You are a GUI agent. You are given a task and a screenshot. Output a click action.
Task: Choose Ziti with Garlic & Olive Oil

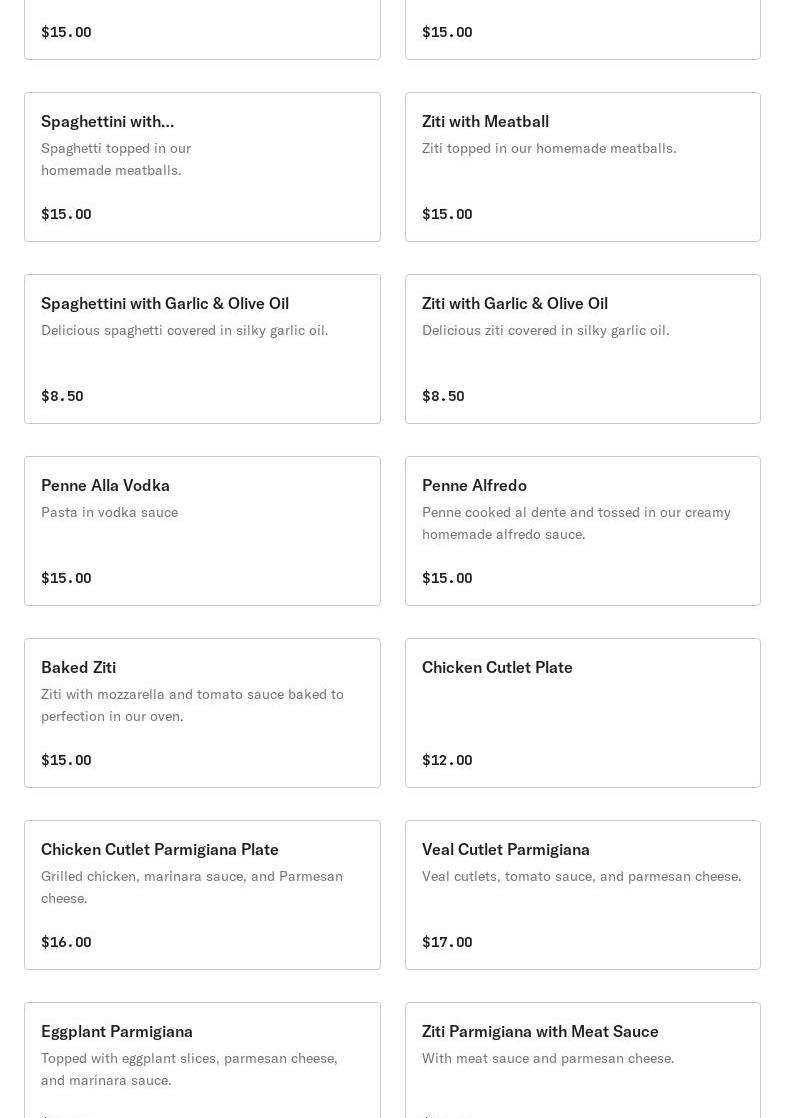[x=582, y=349]
